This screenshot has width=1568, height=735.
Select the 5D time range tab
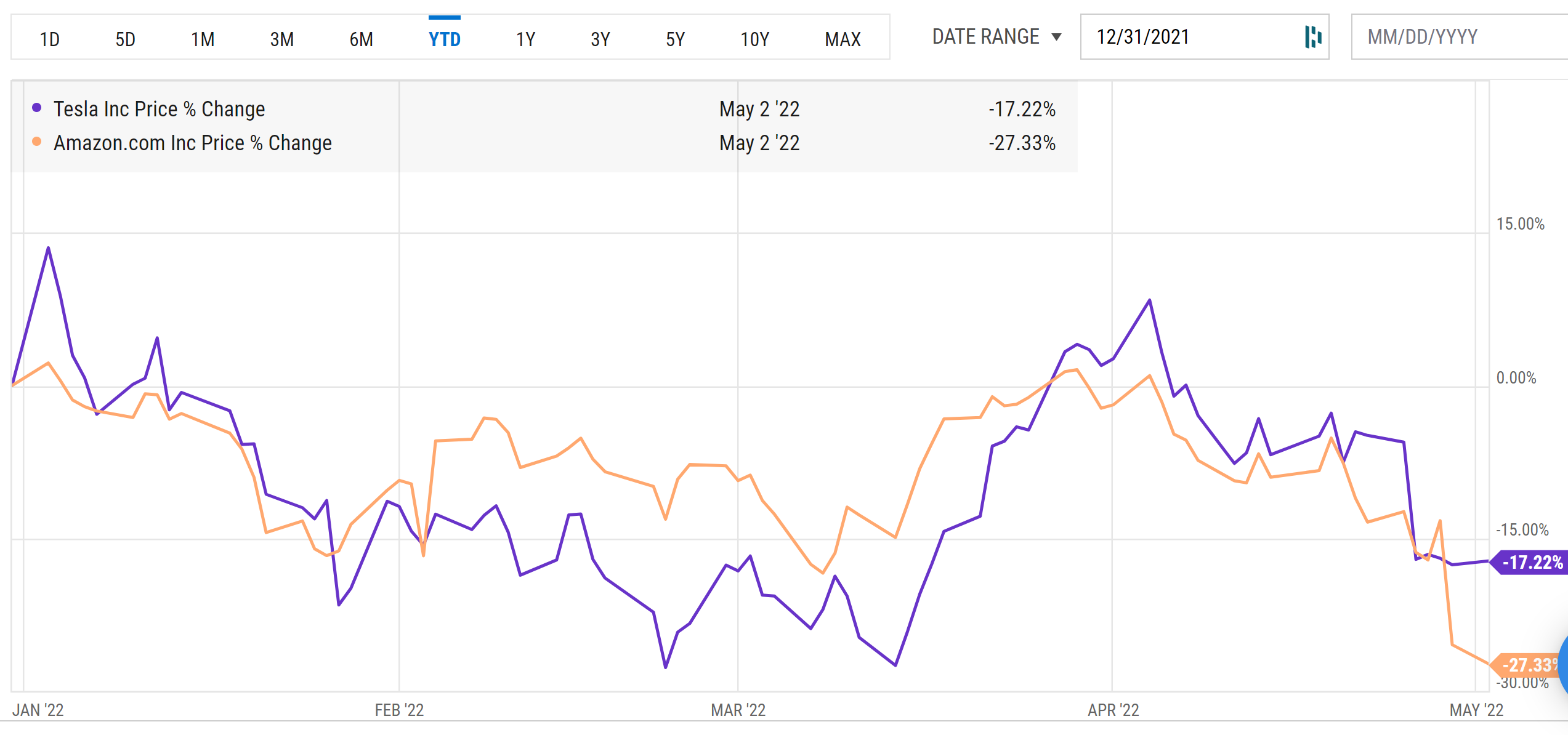click(x=125, y=39)
